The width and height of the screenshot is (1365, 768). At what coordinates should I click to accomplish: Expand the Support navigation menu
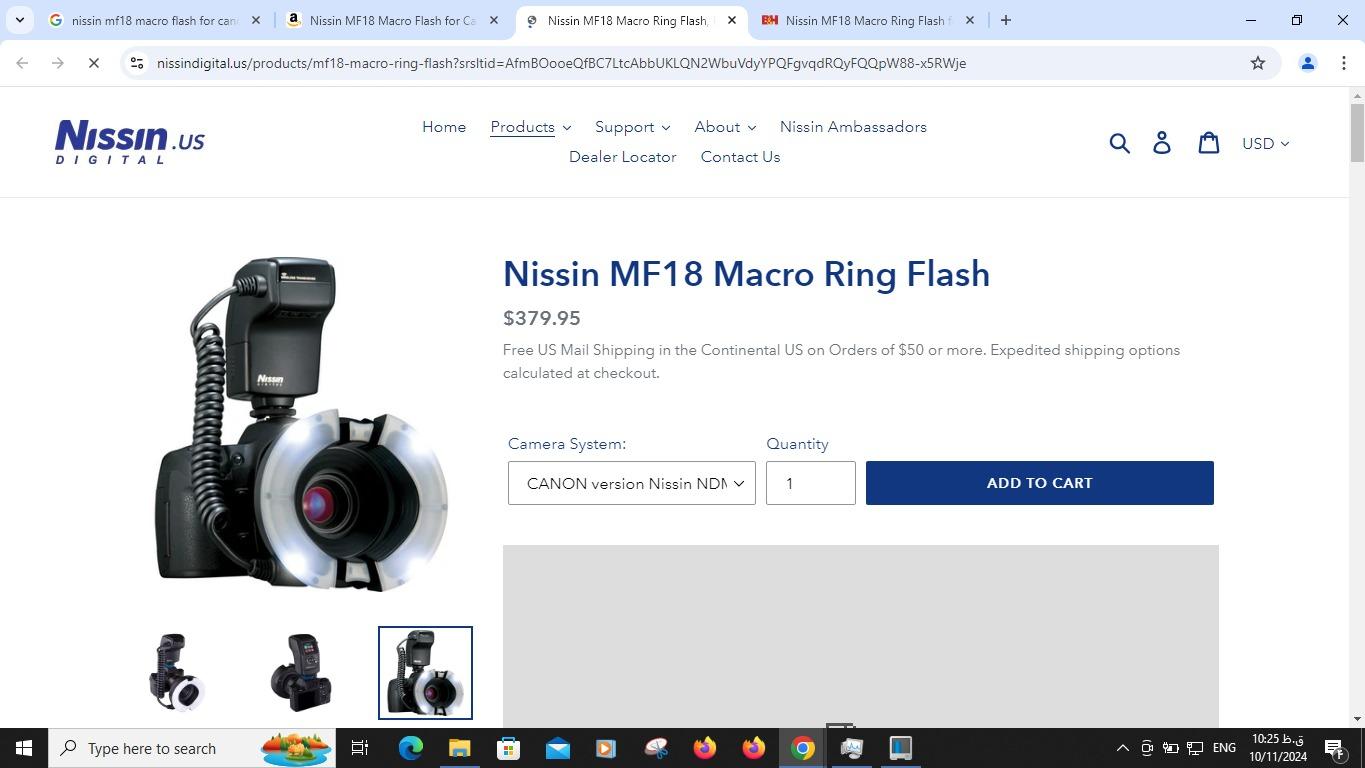point(632,127)
